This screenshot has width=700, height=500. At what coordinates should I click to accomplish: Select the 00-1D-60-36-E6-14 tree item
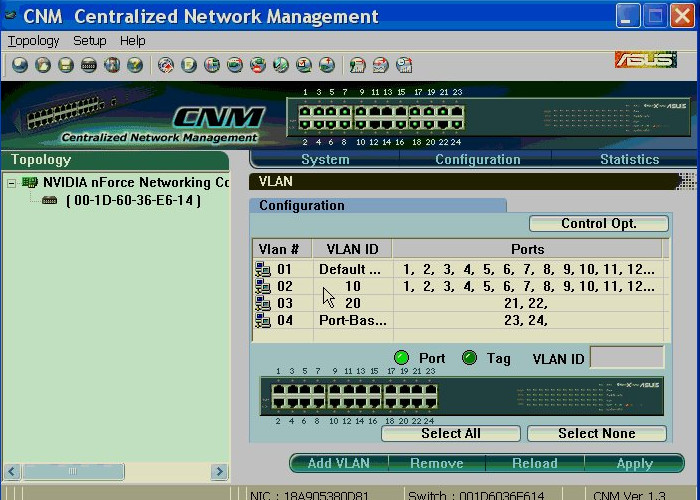tap(133, 200)
